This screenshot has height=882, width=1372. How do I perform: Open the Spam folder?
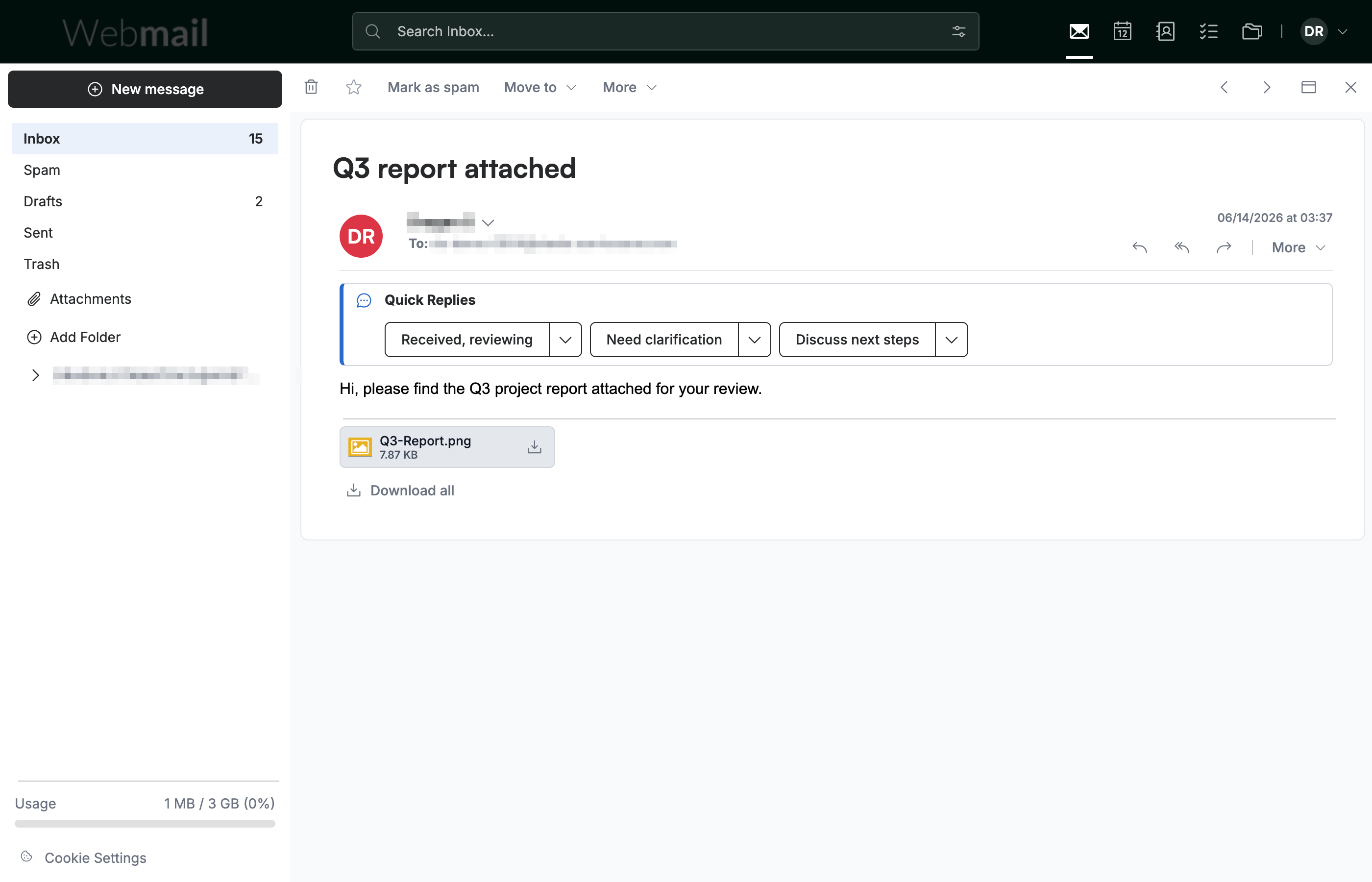145,170
